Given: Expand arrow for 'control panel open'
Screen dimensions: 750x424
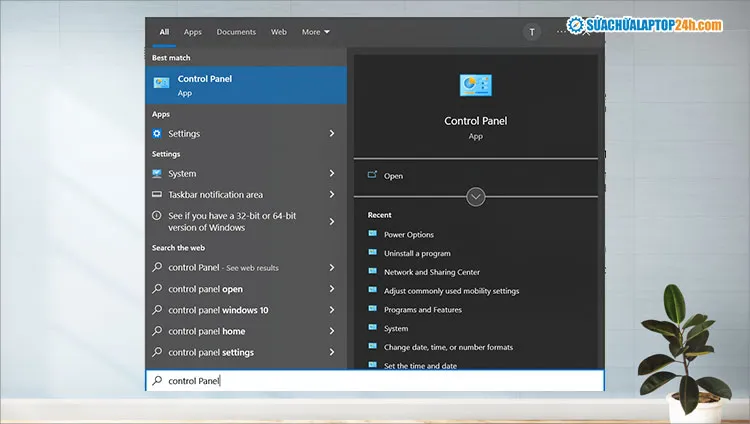Looking at the screenshot, I should pos(332,289).
